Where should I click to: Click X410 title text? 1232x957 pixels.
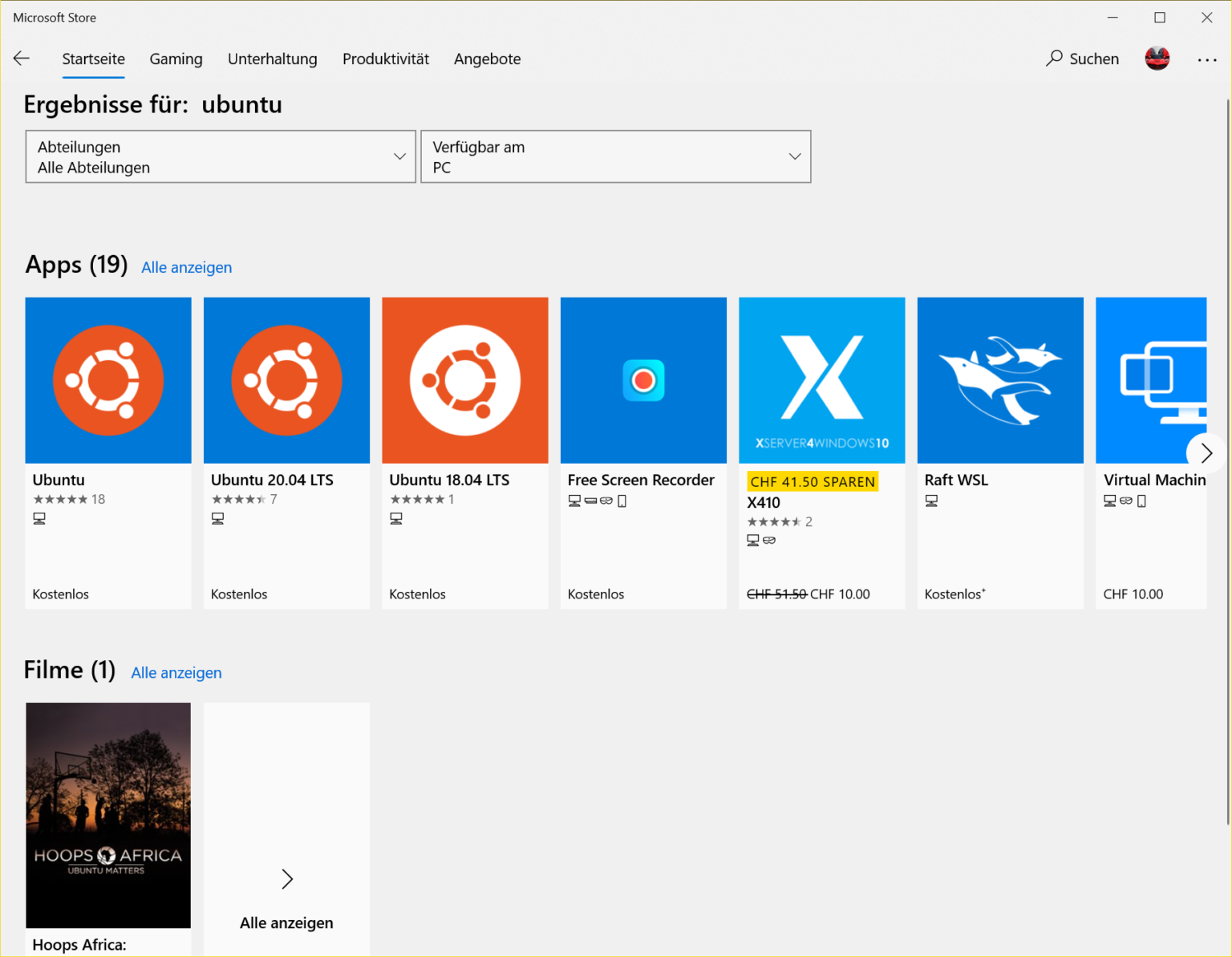tap(764, 502)
